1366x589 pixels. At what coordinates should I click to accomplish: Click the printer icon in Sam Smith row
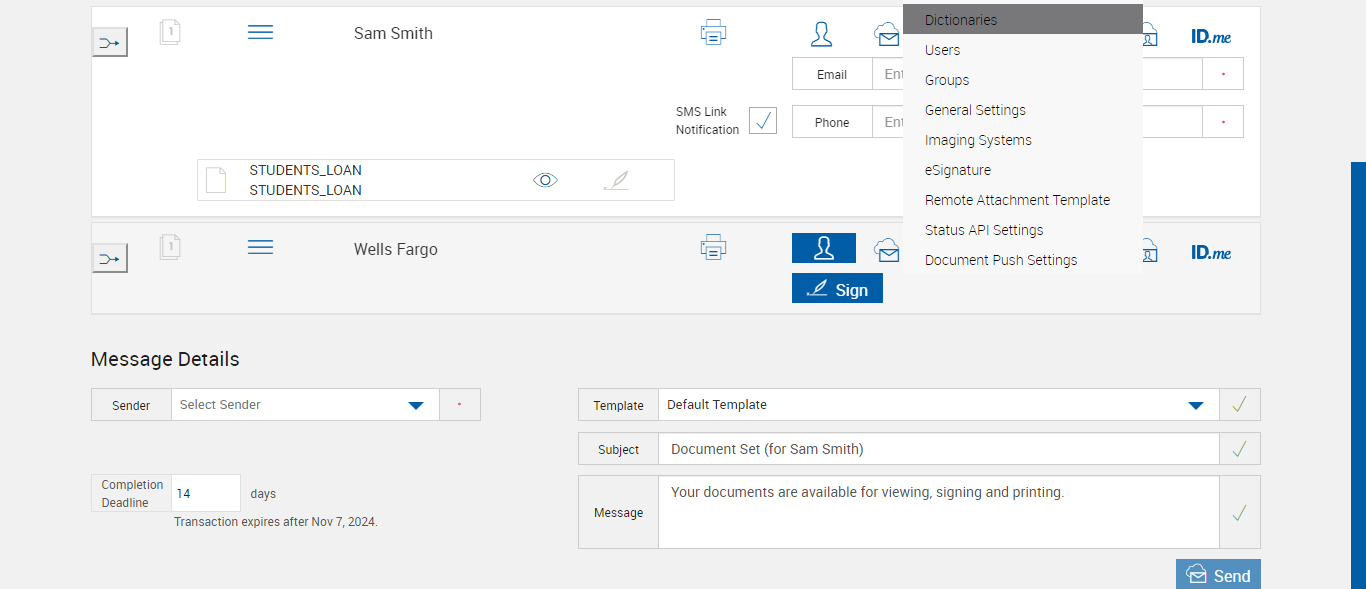tap(713, 33)
